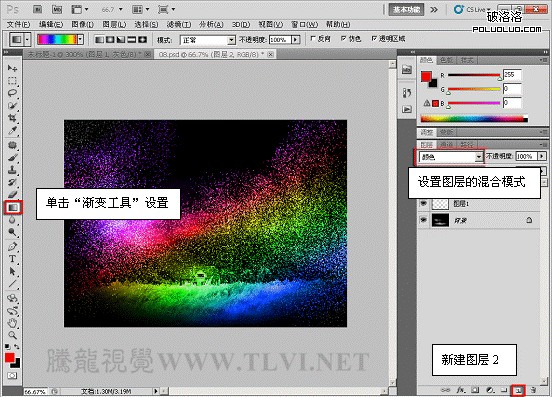
Task: Click the 基本功能 workspace button
Action: pos(406,10)
